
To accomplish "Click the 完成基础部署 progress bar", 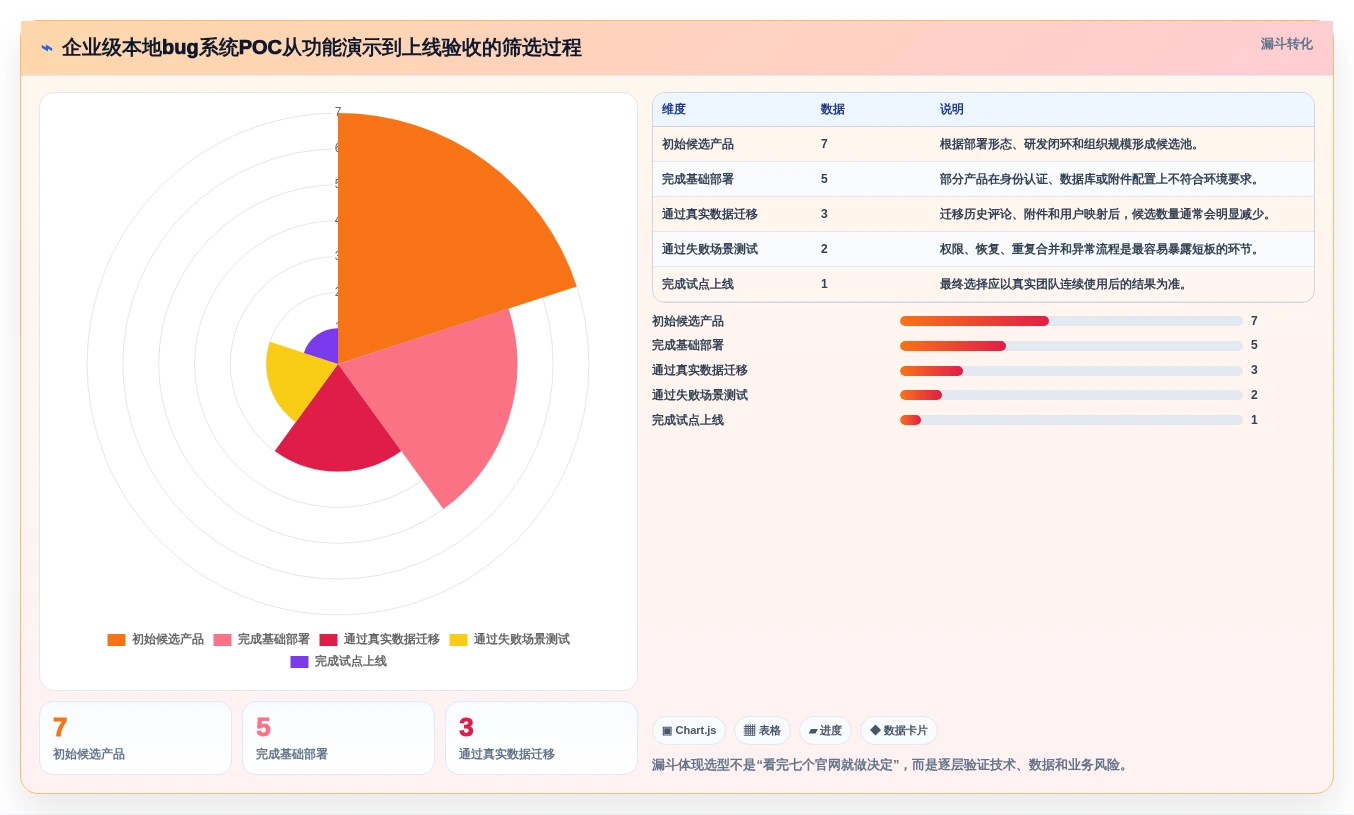I will pyautogui.click(x=1071, y=346).
